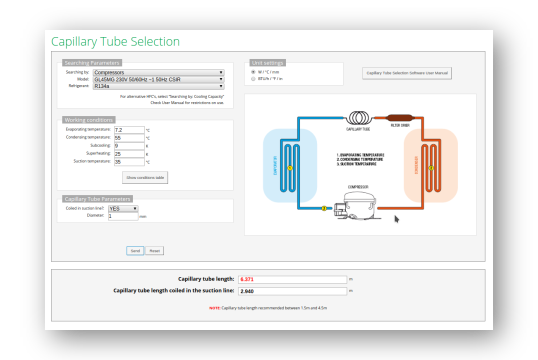This screenshot has width=538, height=360.
Task: Click the capillary tube Diameter input field
Action: tap(123, 216)
